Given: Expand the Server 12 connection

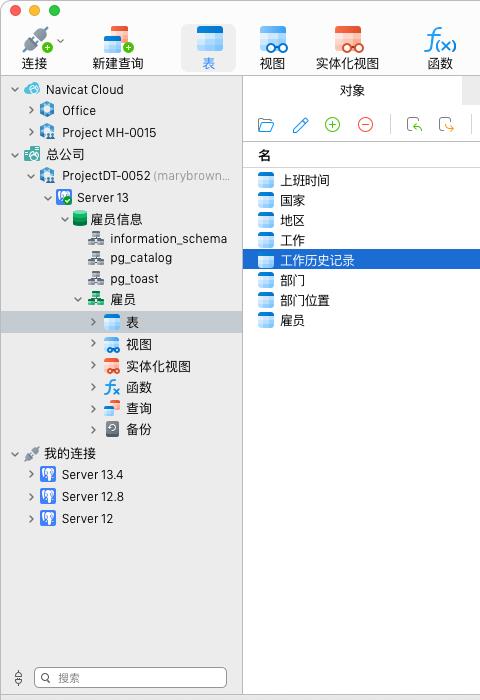Looking at the screenshot, I should pyautogui.click(x=31, y=518).
